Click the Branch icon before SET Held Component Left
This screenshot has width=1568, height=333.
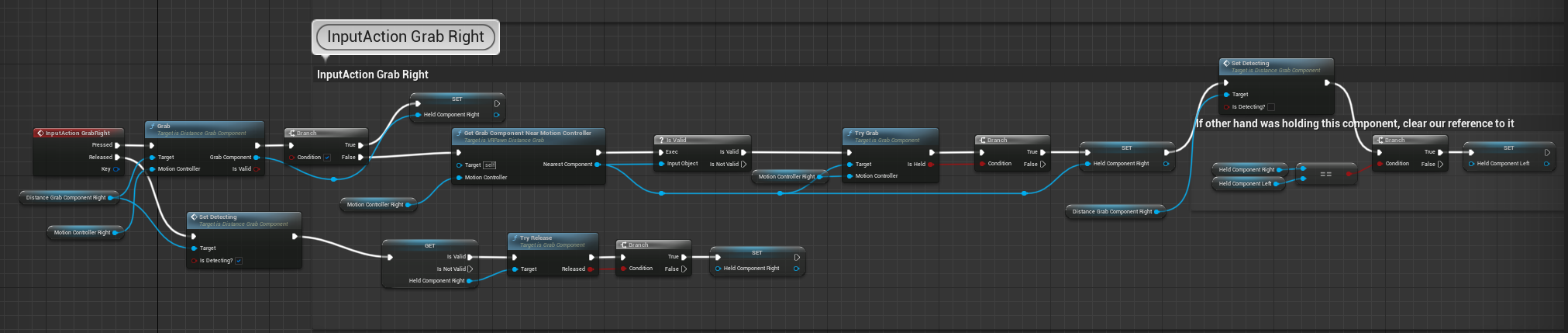tap(1380, 140)
